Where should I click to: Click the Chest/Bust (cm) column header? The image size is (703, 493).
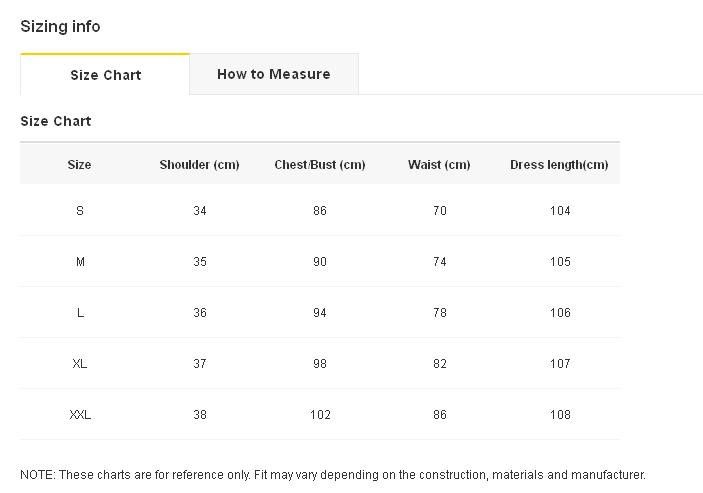(320, 164)
